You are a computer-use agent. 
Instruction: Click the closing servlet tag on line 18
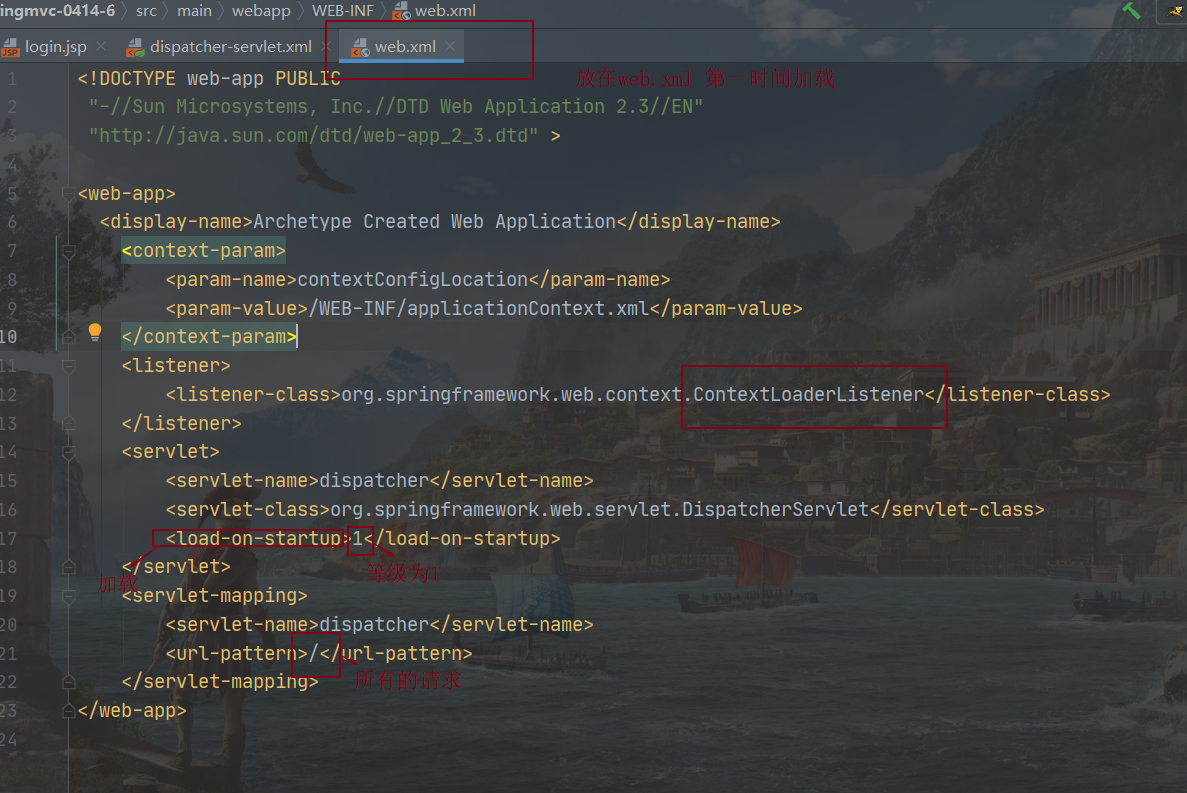coord(176,567)
